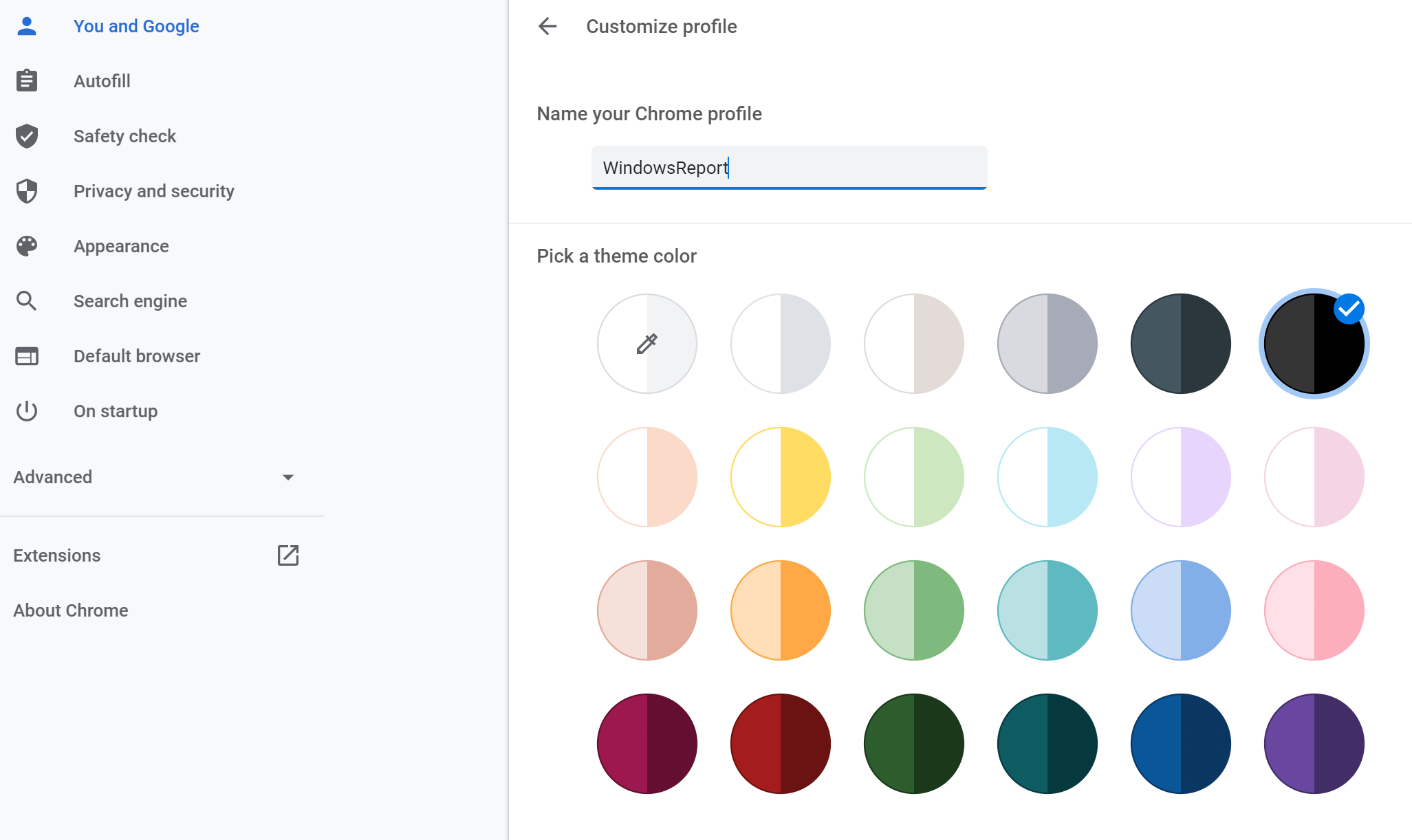Click the back arrow on Customize profile
The width and height of the screenshot is (1412, 840).
pyautogui.click(x=548, y=27)
